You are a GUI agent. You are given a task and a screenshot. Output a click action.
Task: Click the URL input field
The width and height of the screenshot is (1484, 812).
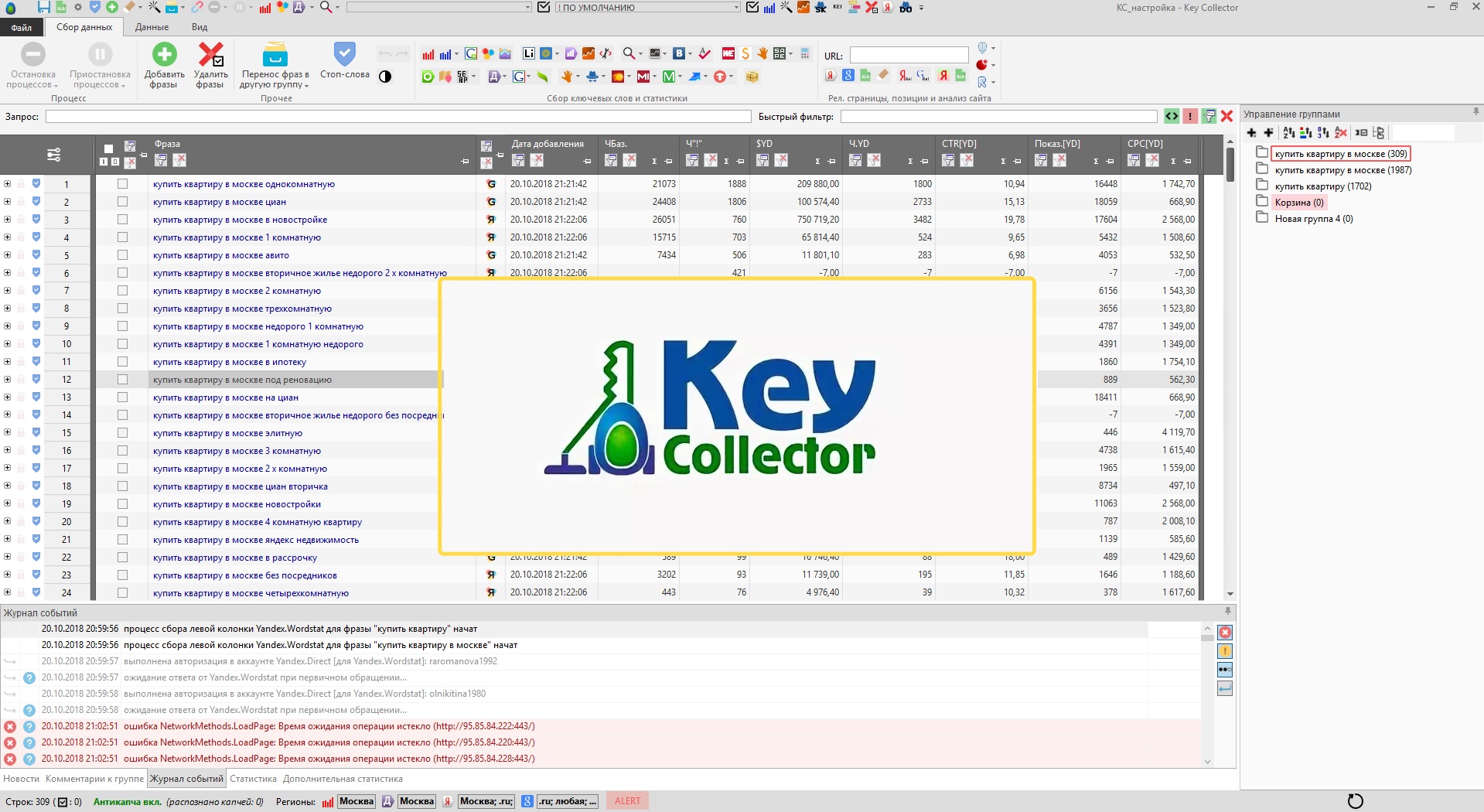click(909, 55)
